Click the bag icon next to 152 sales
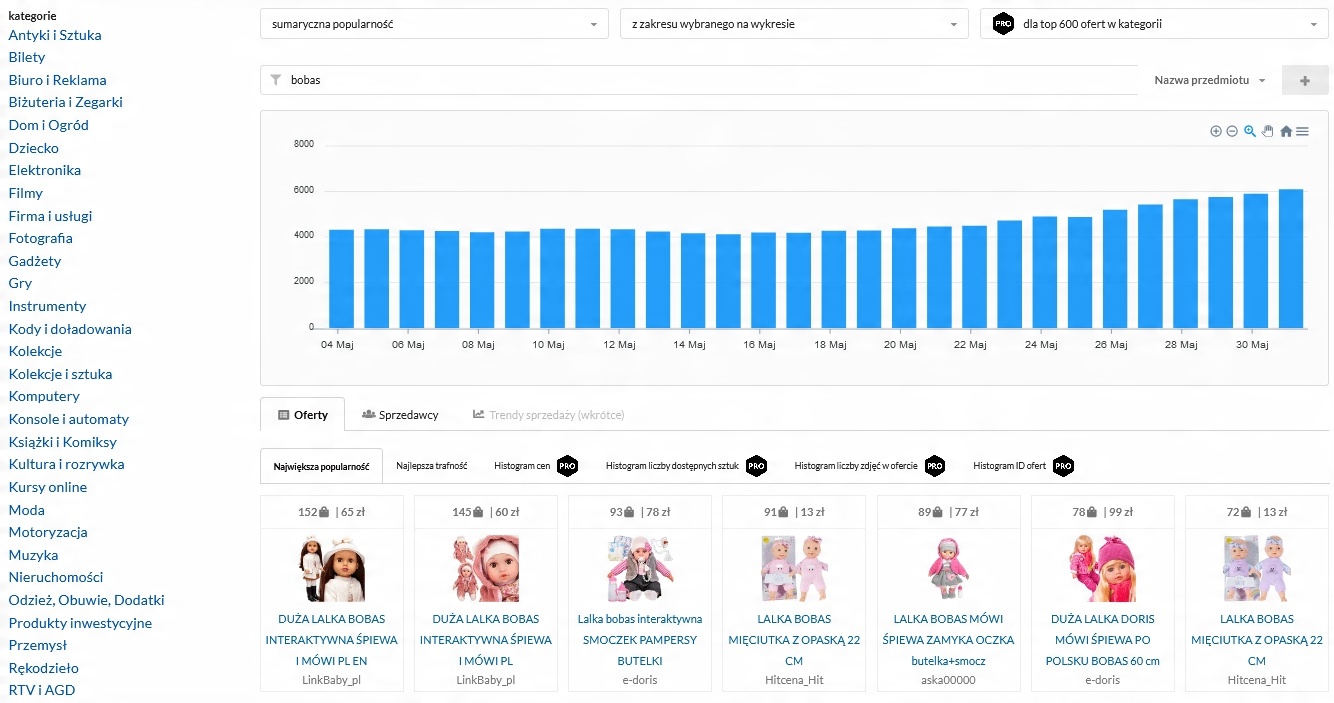 324,512
